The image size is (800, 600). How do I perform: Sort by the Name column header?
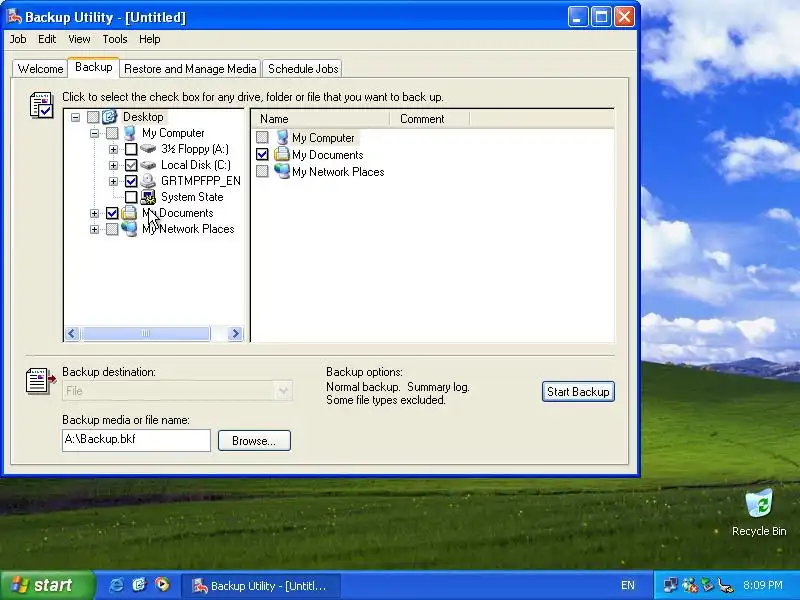click(320, 119)
